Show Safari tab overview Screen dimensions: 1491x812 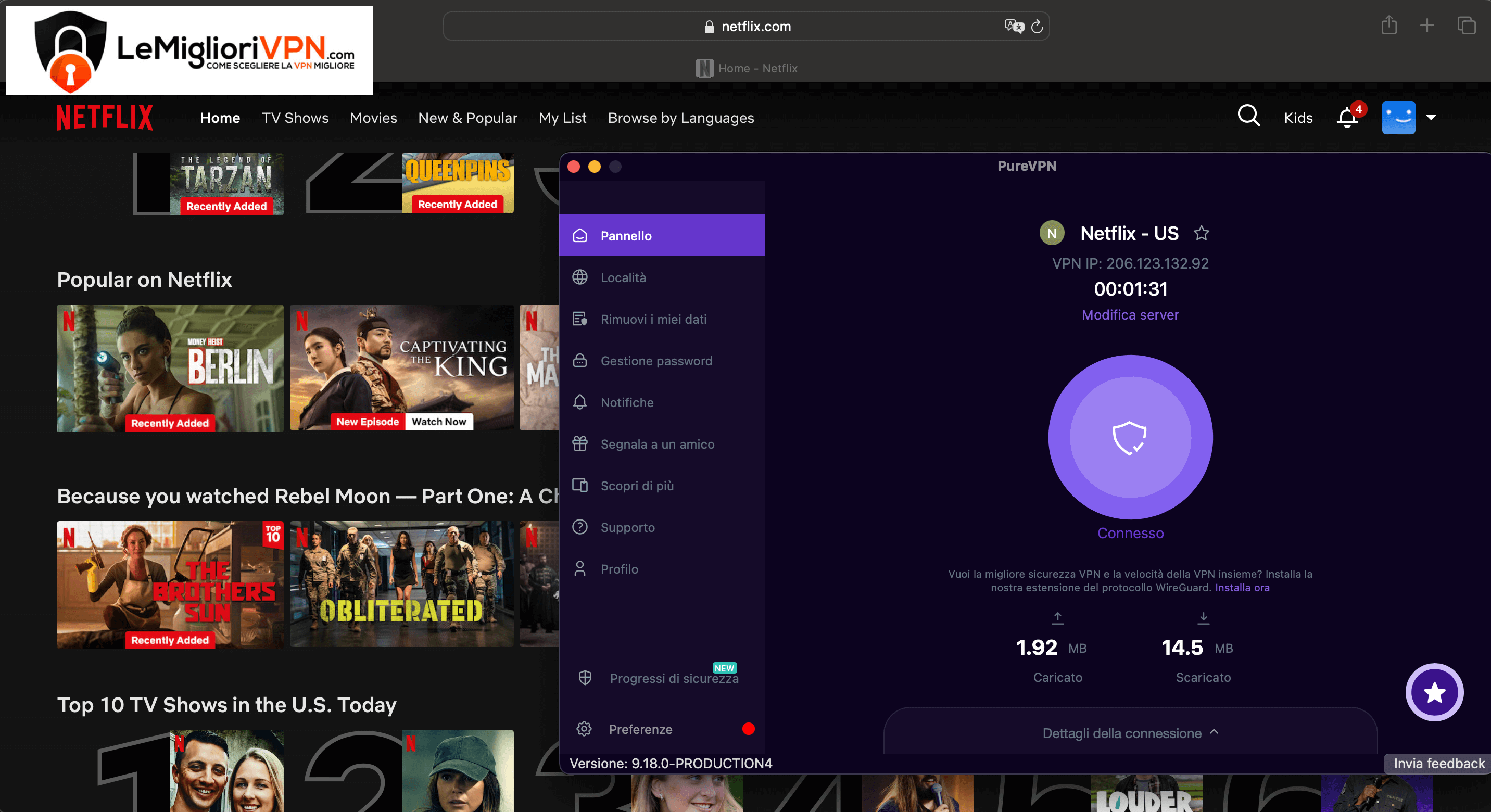point(1466,26)
